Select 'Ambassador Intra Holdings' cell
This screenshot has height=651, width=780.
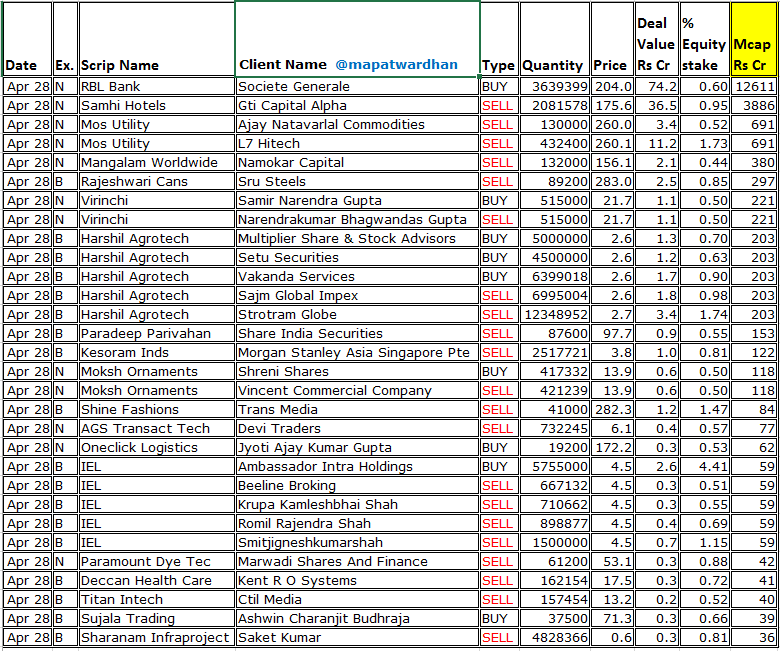coord(357,466)
